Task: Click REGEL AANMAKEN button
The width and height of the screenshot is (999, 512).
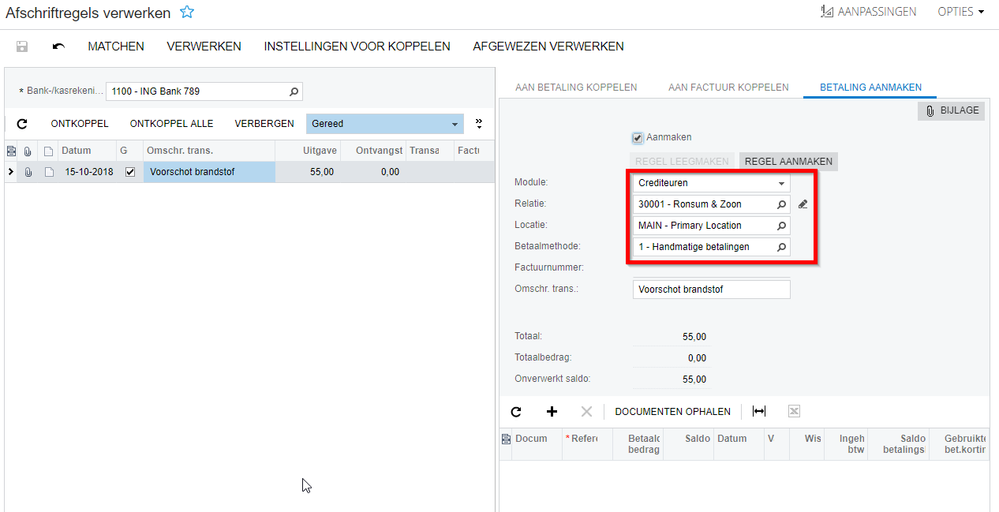Action: (788, 162)
